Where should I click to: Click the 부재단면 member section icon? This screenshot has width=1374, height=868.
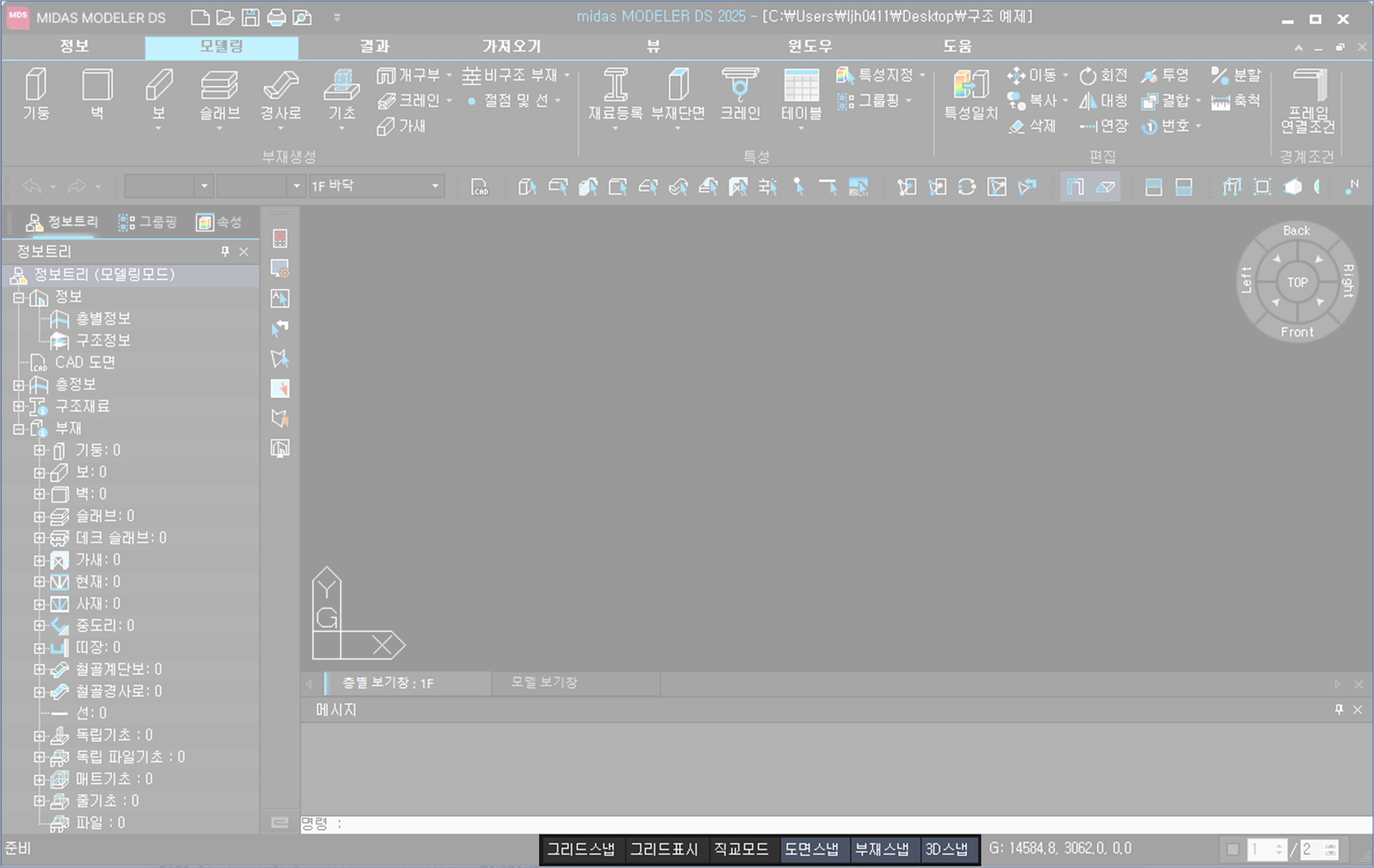[x=678, y=85]
